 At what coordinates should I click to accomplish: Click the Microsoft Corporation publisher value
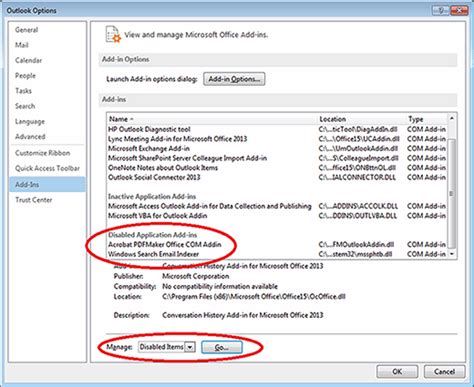[x=196, y=276]
